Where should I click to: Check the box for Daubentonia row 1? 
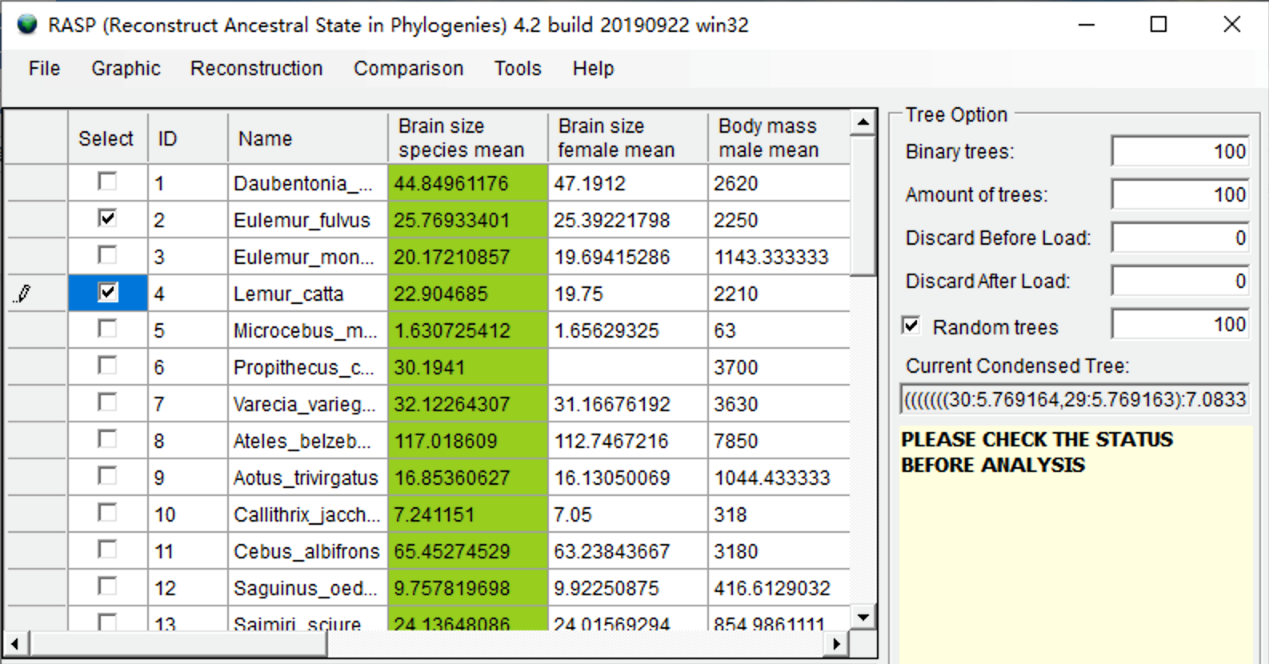pos(107,182)
